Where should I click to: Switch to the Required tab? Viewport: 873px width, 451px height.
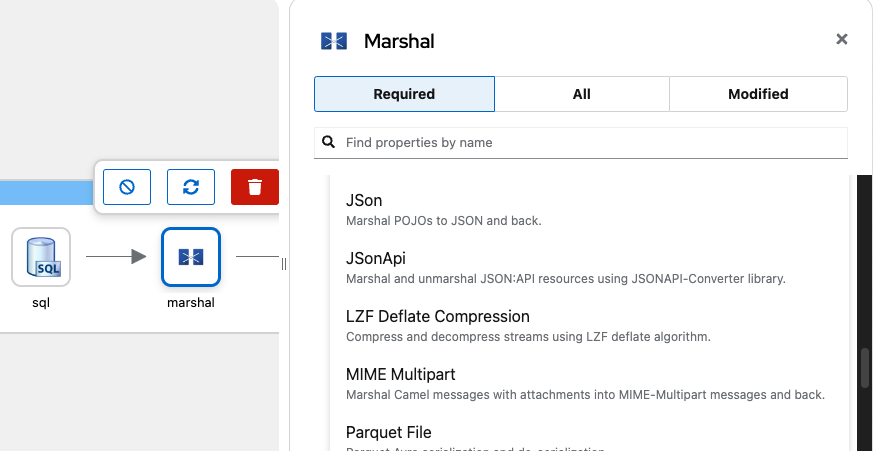point(404,94)
